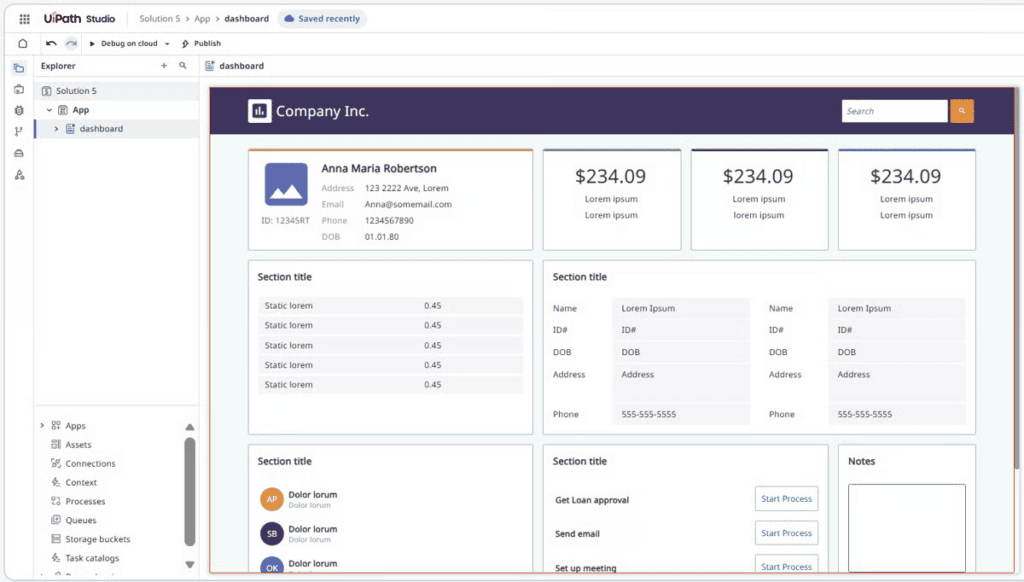Select Solution 5 in the breadcrumb
The height and width of the screenshot is (582, 1024).
coord(159,19)
